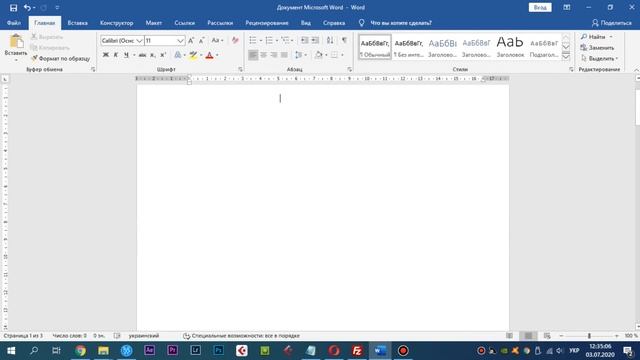The height and width of the screenshot is (360, 640).
Task: Open the Файл menu
Action: point(14,23)
